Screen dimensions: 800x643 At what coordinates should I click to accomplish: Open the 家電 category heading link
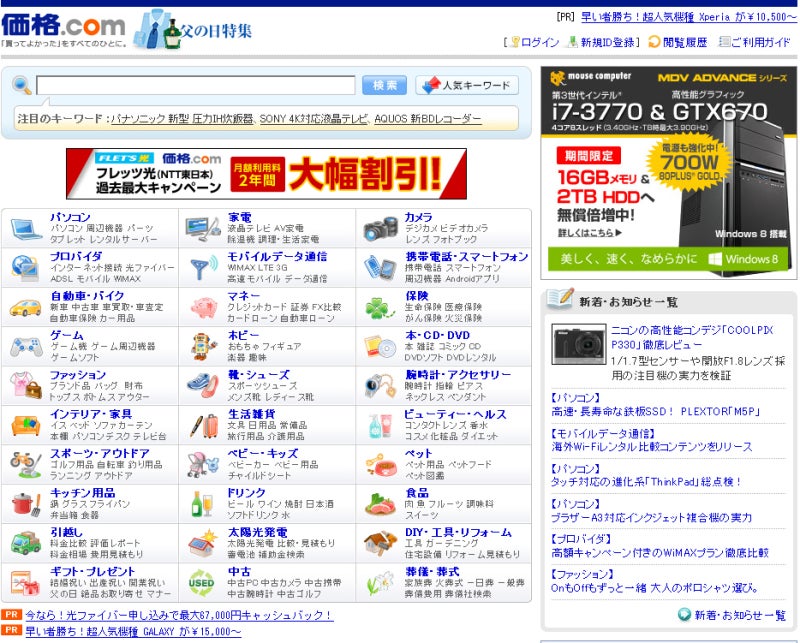(x=239, y=217)
